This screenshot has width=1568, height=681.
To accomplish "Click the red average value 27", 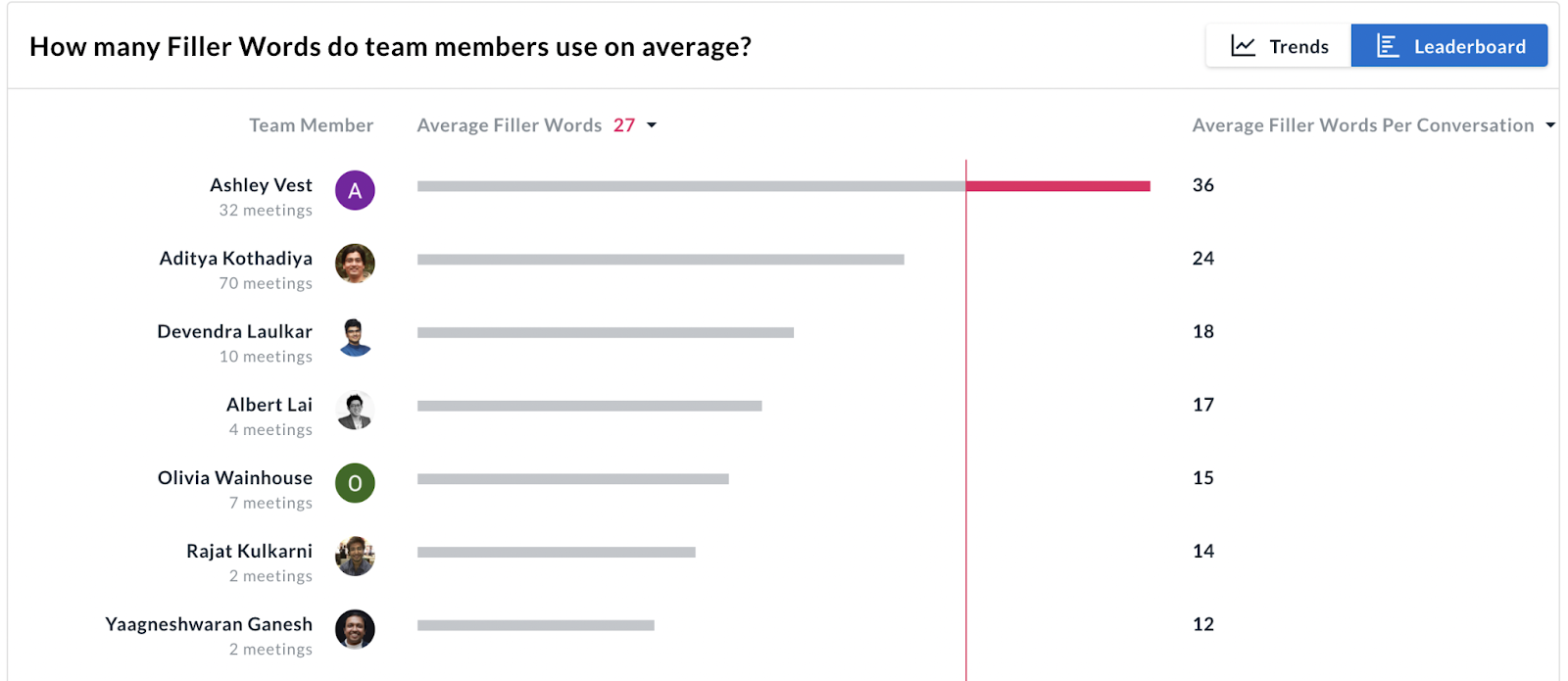I will click(x=624, y=125).
